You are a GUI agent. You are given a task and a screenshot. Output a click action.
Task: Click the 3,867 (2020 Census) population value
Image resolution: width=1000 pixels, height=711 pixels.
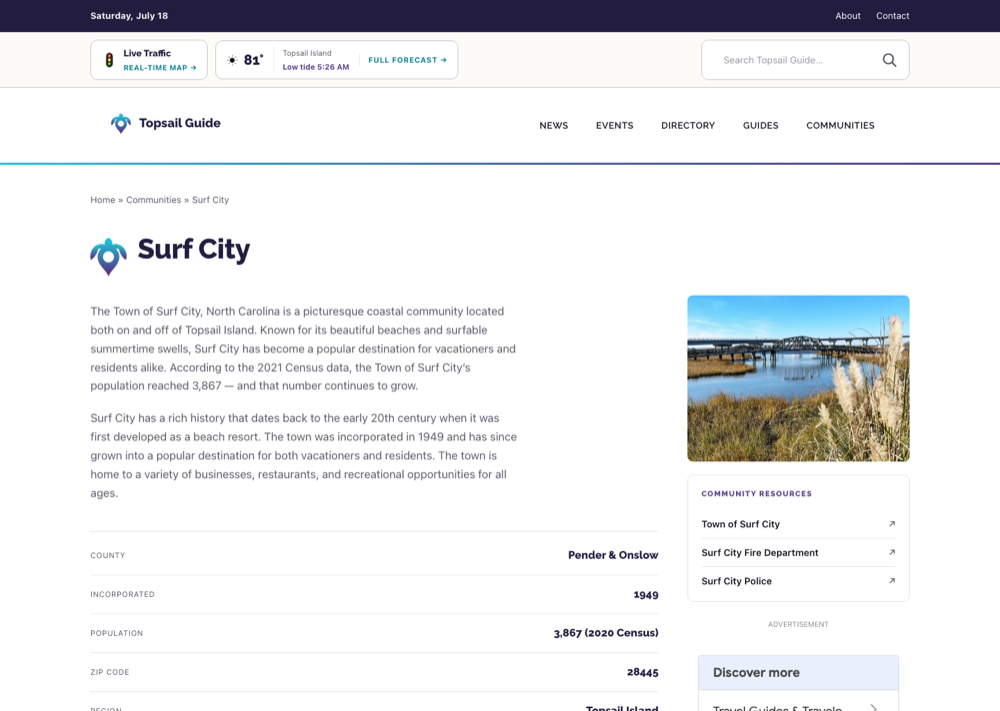pyautogui.click(x=606, y=633)
